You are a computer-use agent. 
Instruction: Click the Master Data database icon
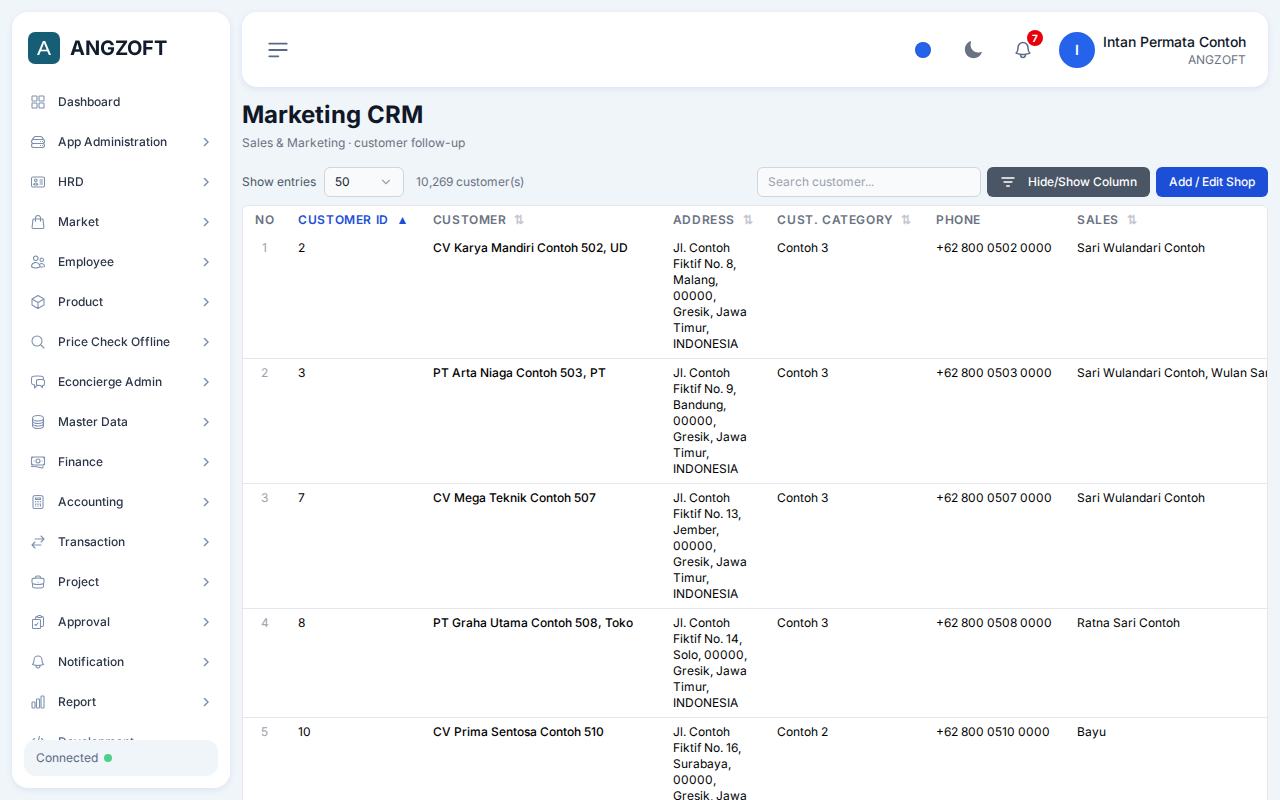[x=38, y=422]
